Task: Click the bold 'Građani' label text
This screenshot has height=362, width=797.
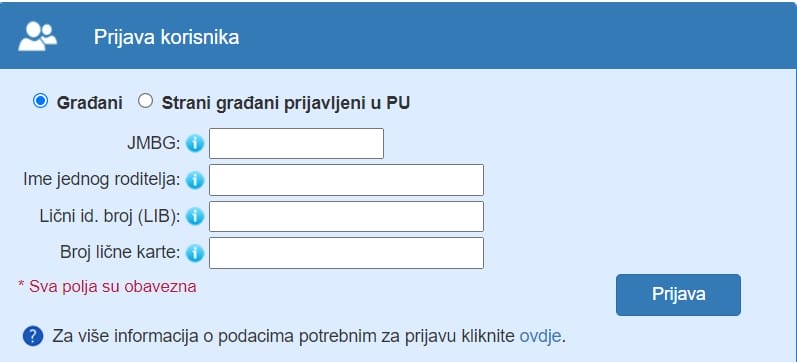Action: coord(89,103)
